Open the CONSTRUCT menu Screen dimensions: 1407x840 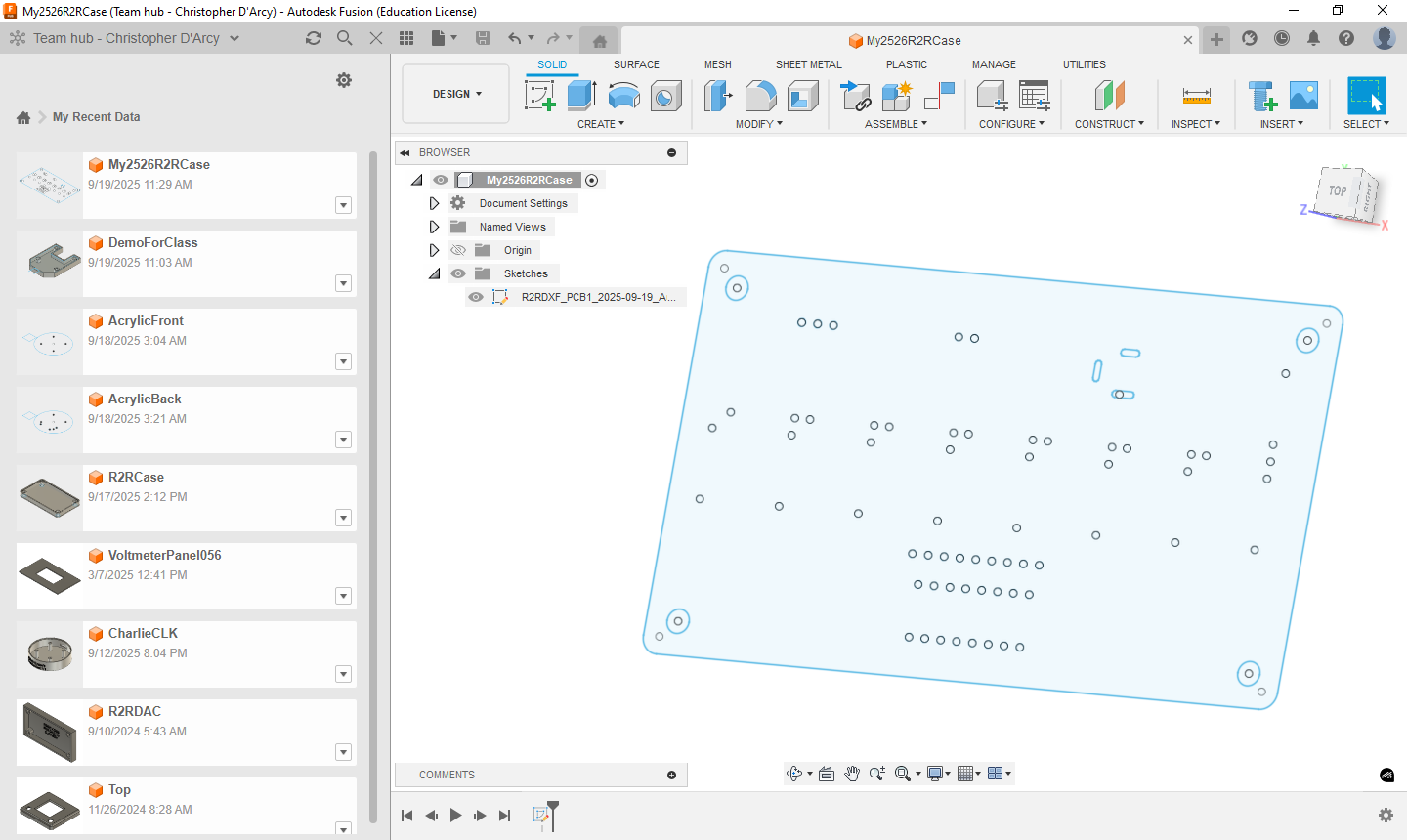click(1109, 124)
